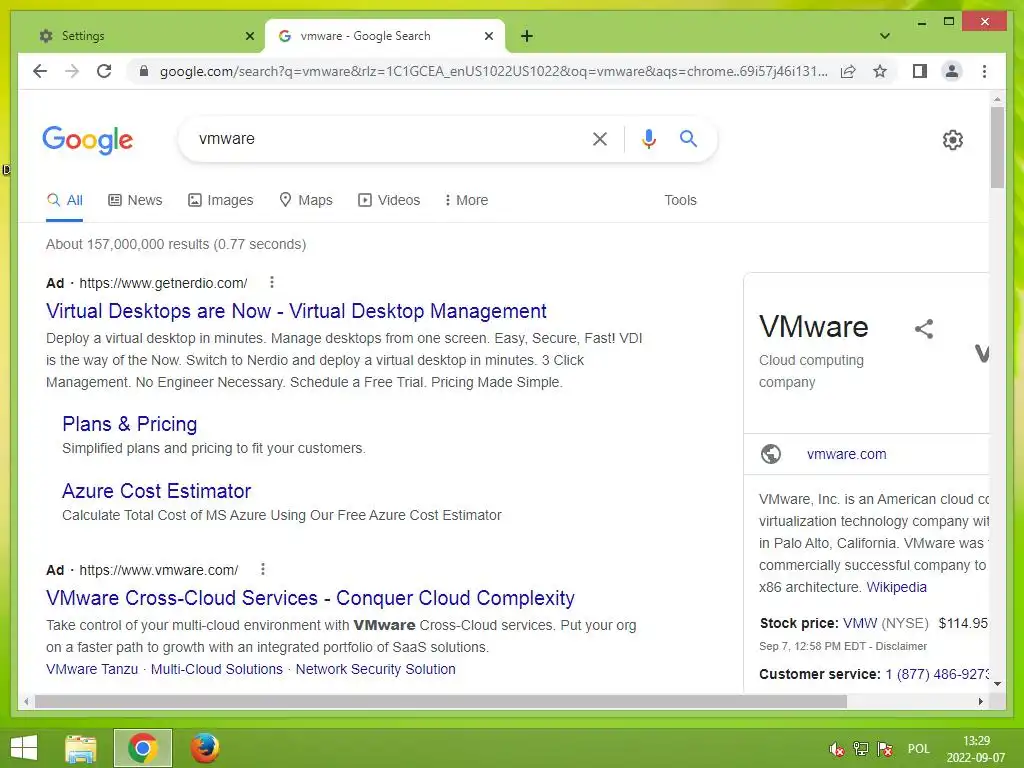
Task: Switch to Maps results
Action: pos(306,200)
